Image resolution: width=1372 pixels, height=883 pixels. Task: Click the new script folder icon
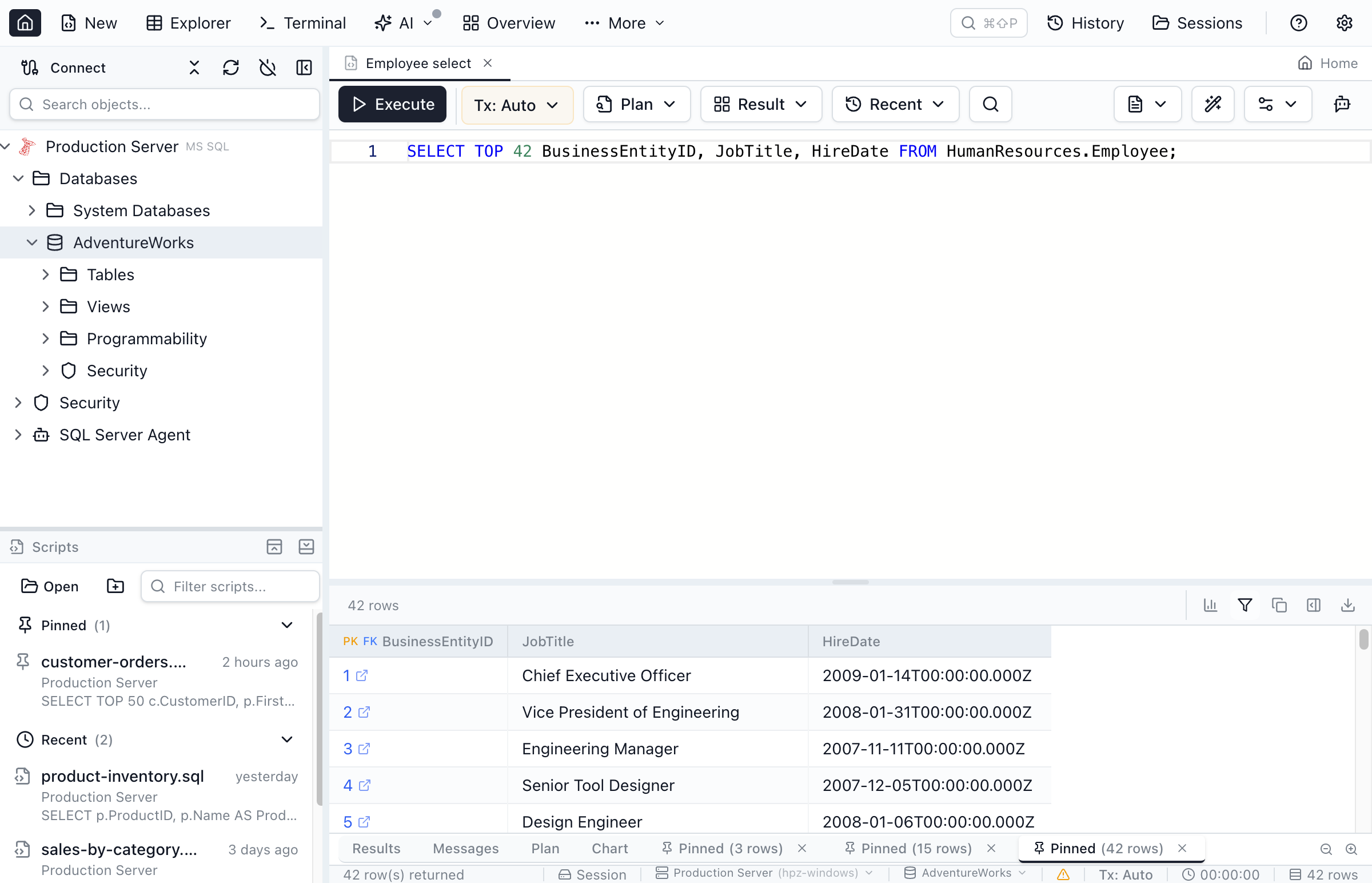[115, 587]
